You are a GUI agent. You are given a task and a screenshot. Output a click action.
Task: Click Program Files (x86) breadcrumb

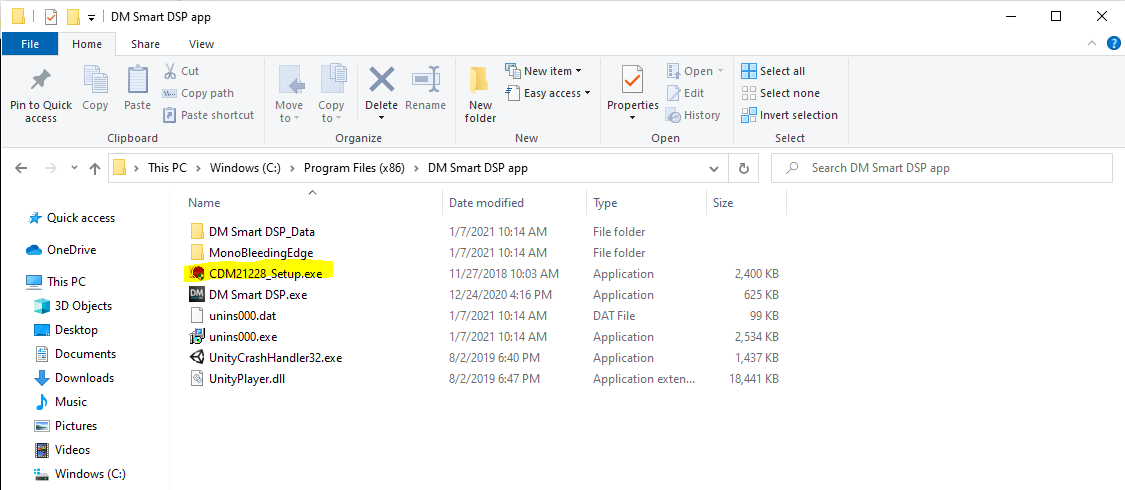pos(354,169)
